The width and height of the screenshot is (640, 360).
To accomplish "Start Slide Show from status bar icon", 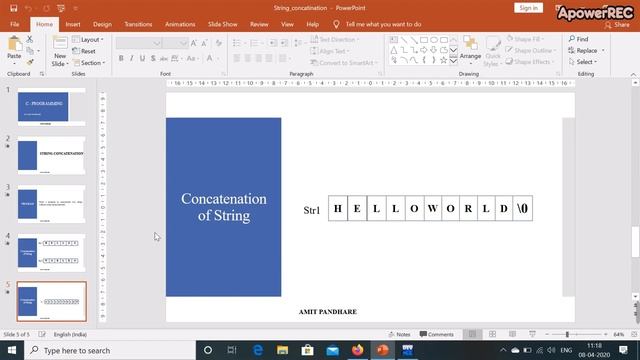I will click(x=532, y=334).
